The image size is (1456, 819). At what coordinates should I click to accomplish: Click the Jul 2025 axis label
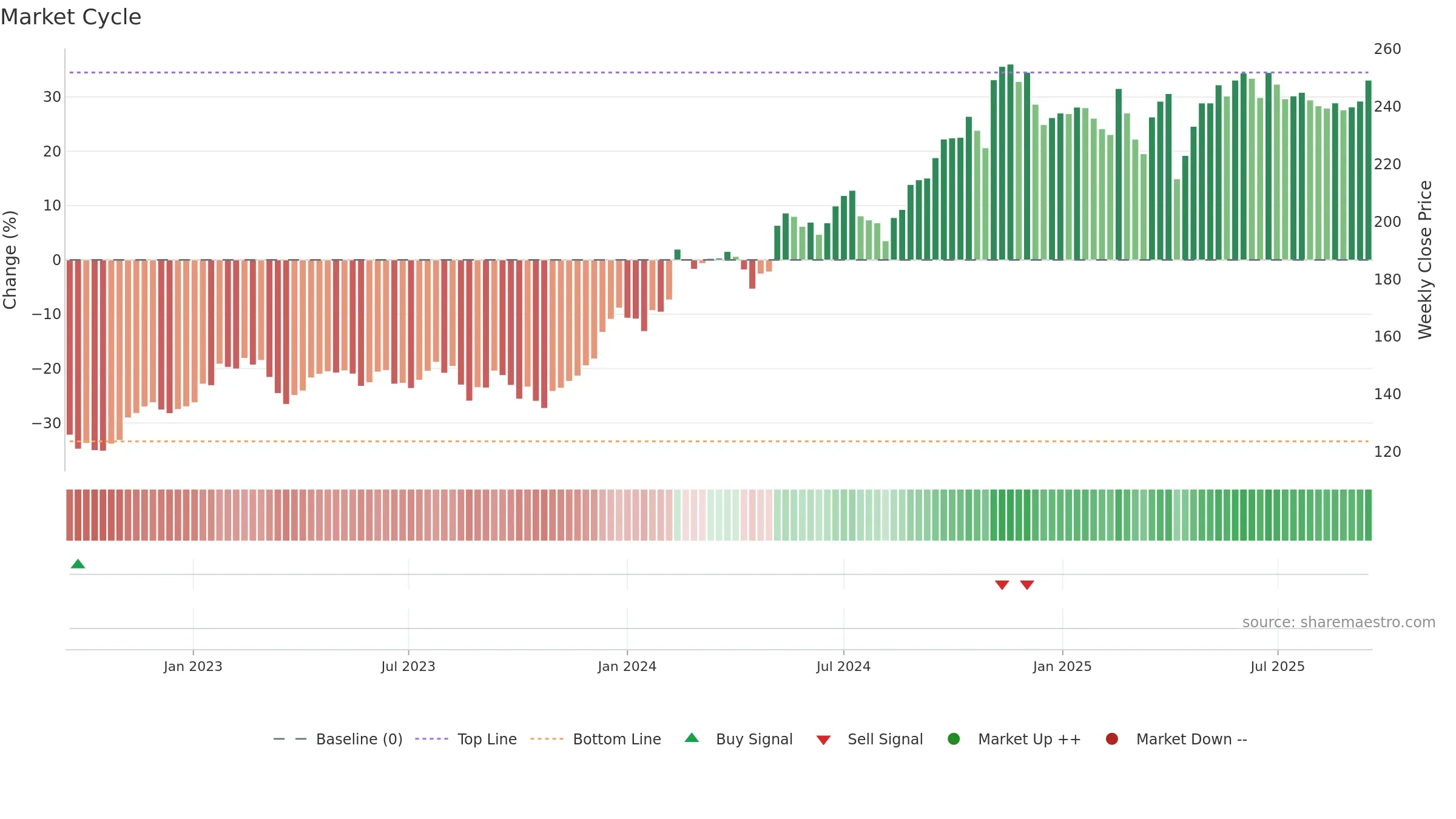click(1278, 667)
